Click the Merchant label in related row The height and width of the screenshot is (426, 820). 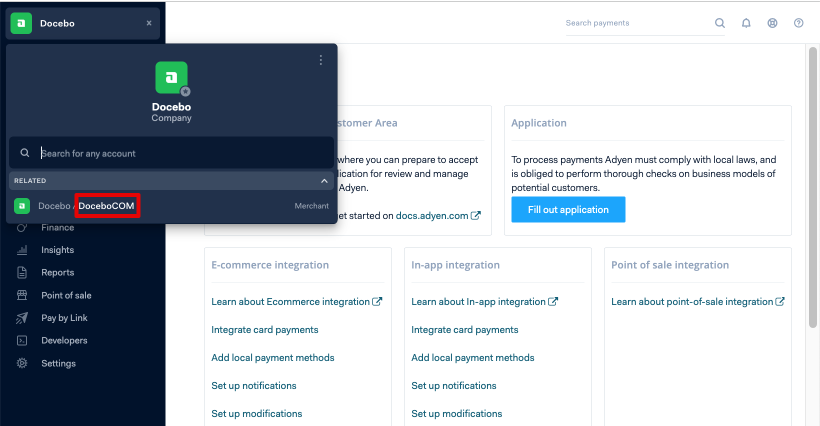pyautogui.click(x=312, y=206)
